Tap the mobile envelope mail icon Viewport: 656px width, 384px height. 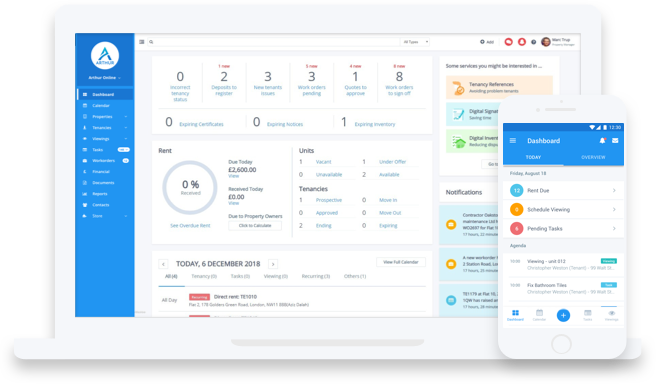pyautogui.click(x=615, y=141)
